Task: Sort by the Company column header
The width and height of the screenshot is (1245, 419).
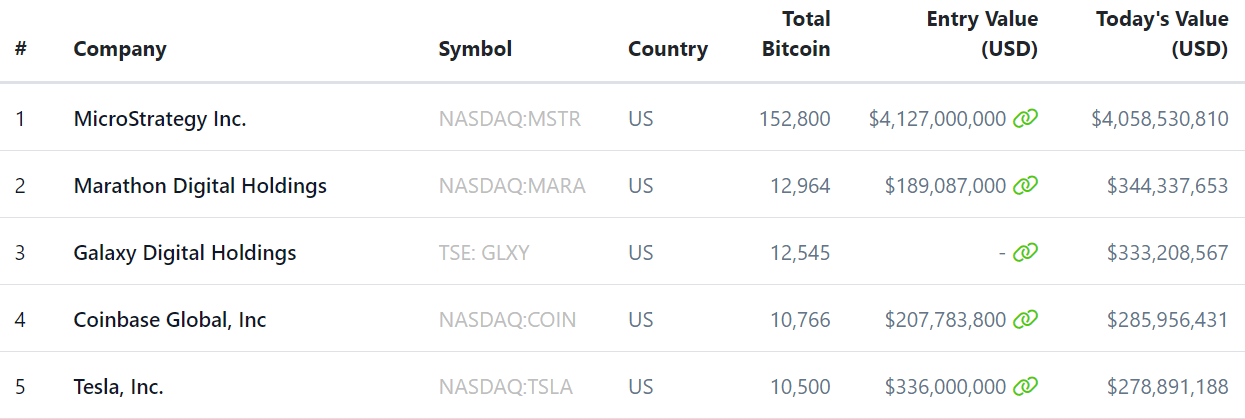Action: tap(120, 49)
